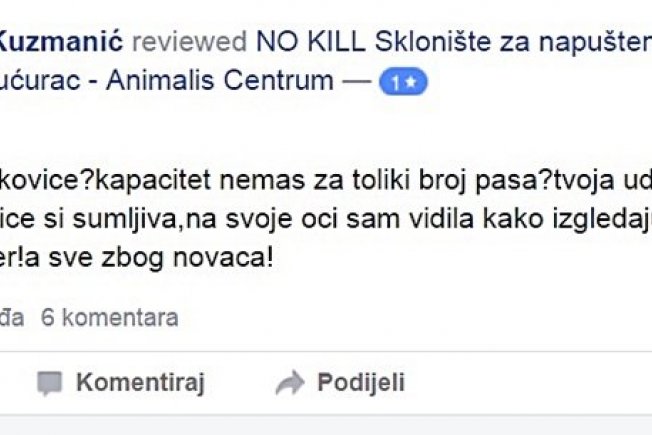
Task: Click the speech bubble icon beside Komentiraj
Action: (x=49, y=383)
